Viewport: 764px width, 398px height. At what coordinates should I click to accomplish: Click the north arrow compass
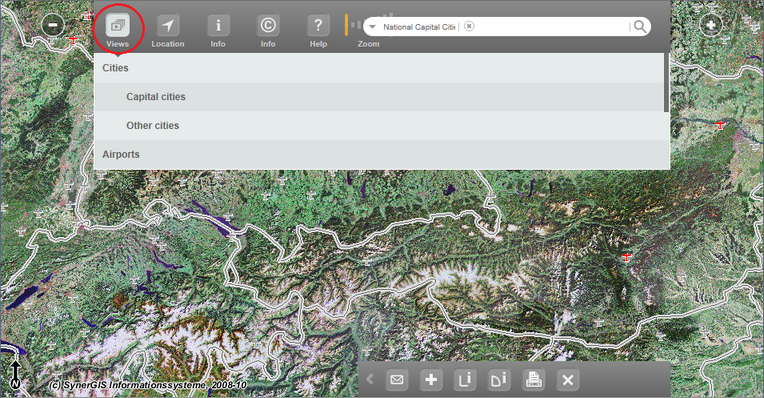point(16,374)
